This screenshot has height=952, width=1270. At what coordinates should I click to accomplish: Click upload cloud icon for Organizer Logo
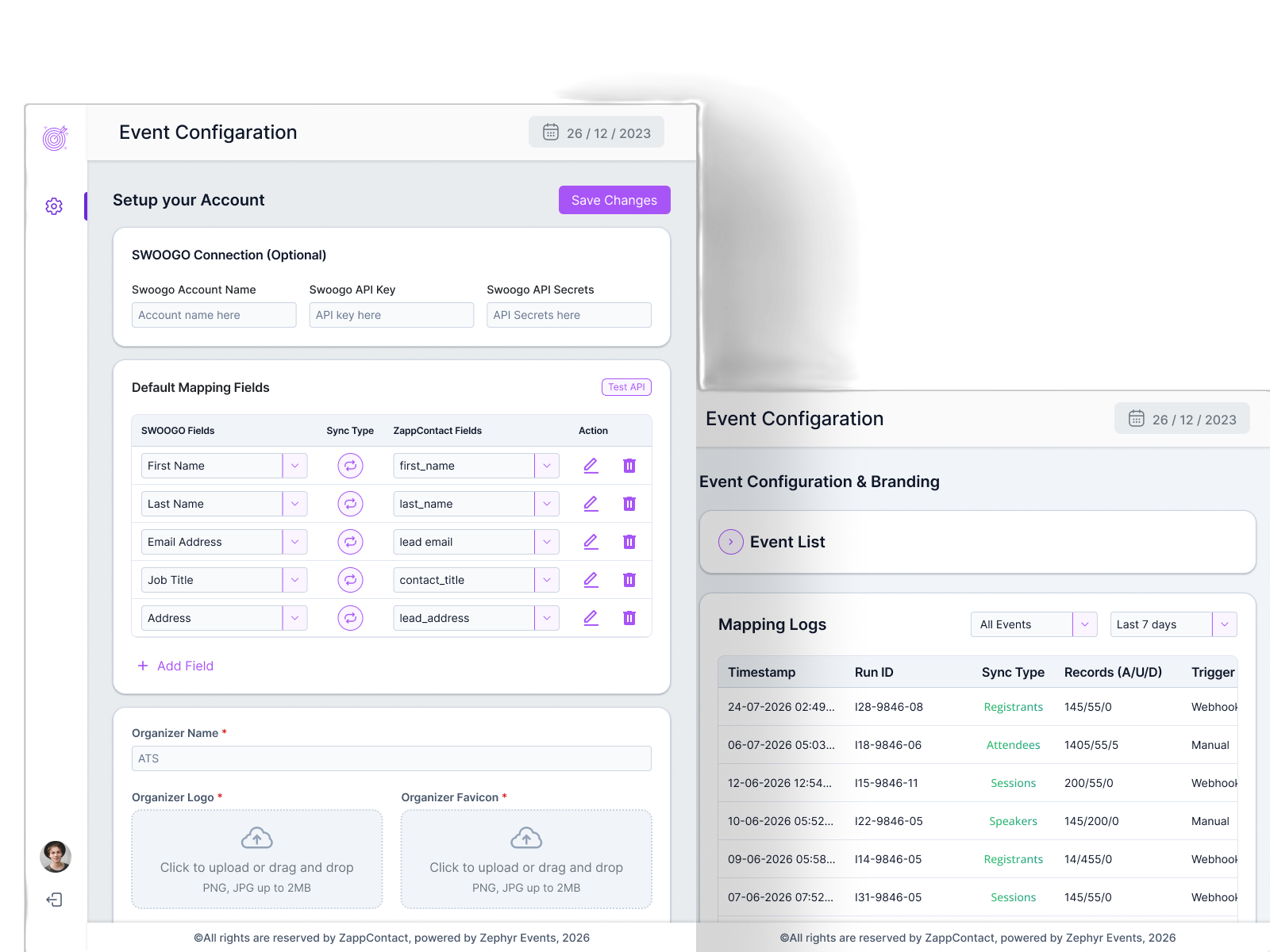tap(257, 838)
